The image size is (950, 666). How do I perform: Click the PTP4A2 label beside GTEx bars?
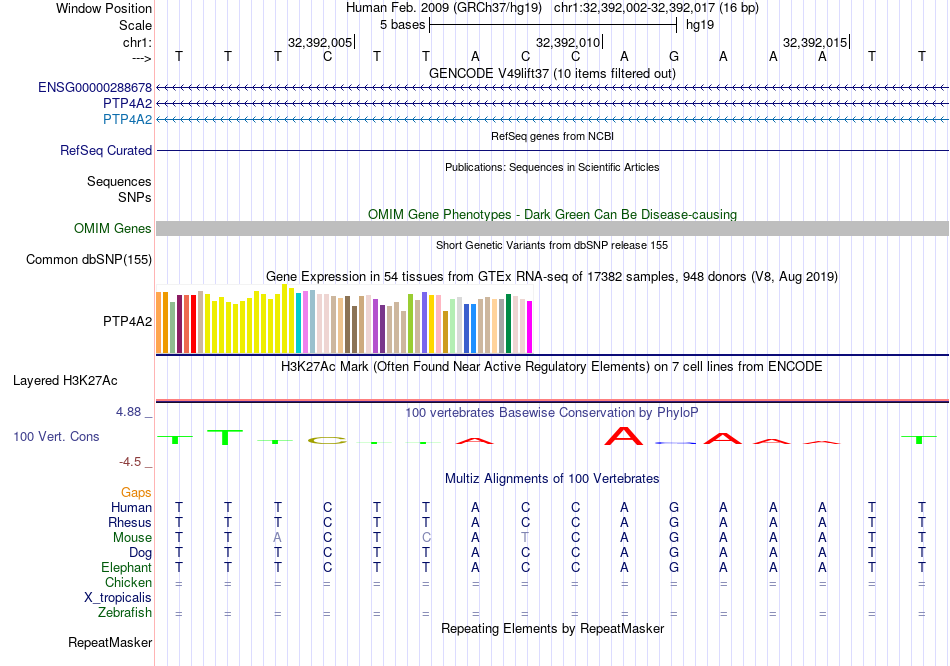(127, 321)
